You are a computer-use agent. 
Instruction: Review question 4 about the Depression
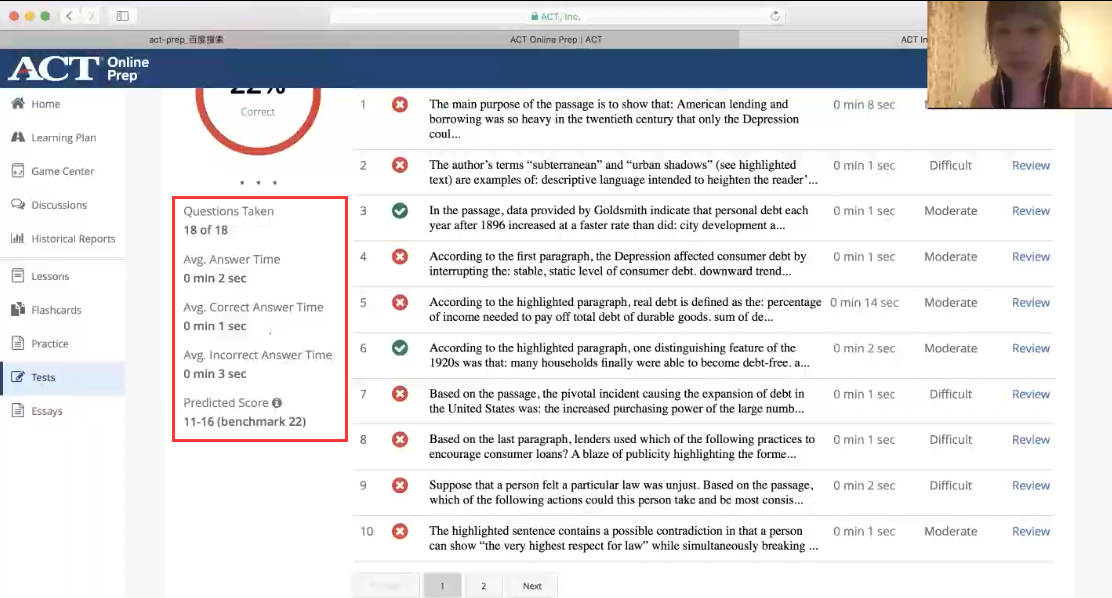(1030, 257)
